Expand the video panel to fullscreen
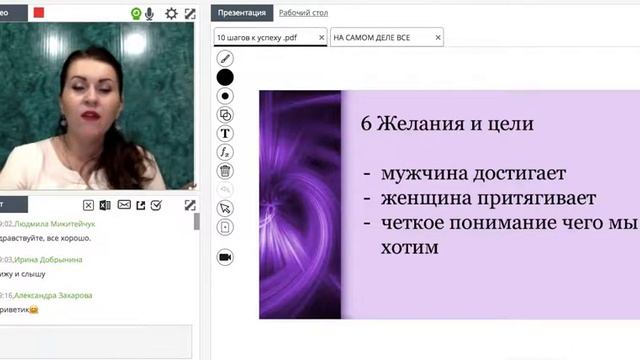640x360 pixels. point(190,13)
